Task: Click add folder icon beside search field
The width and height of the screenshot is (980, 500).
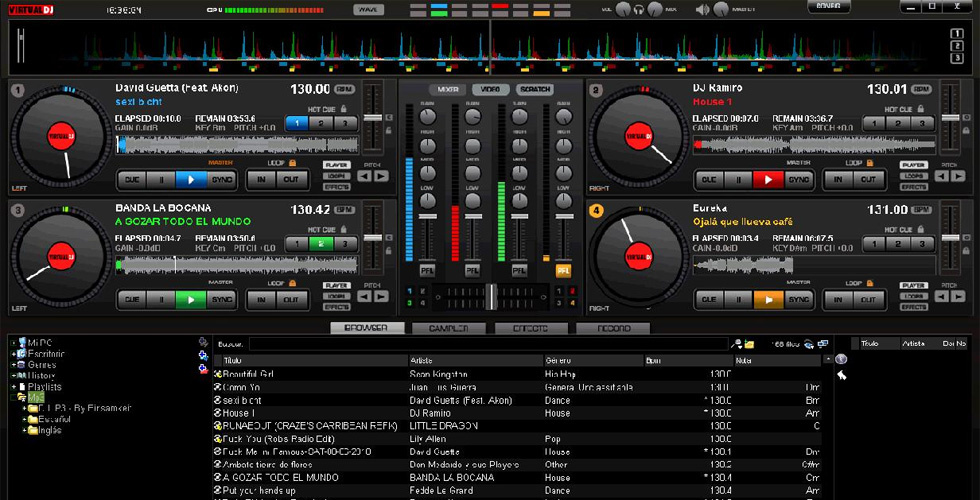Action: [x=749, y=344]
